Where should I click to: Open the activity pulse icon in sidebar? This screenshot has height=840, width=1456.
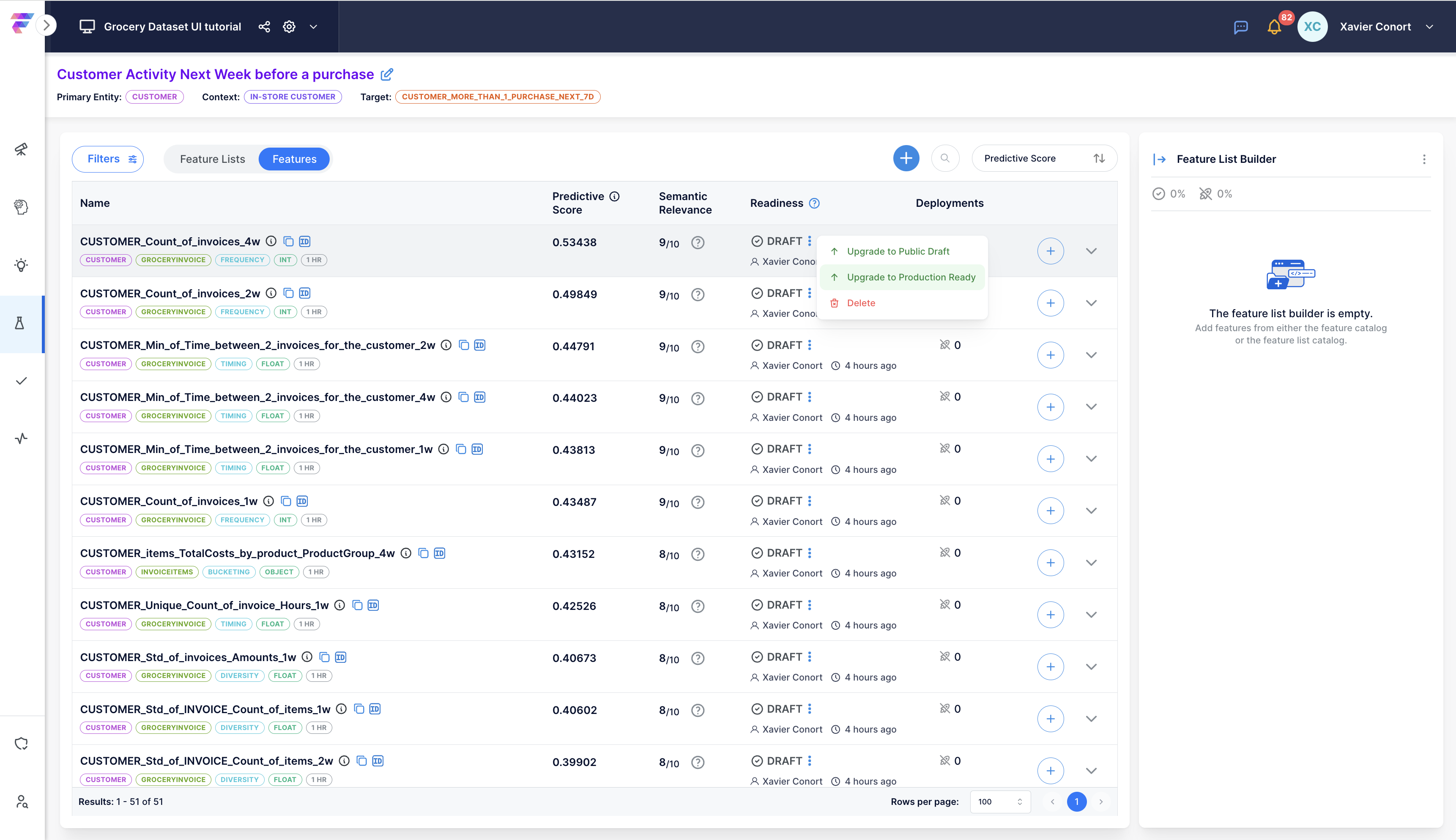(21, 439)
